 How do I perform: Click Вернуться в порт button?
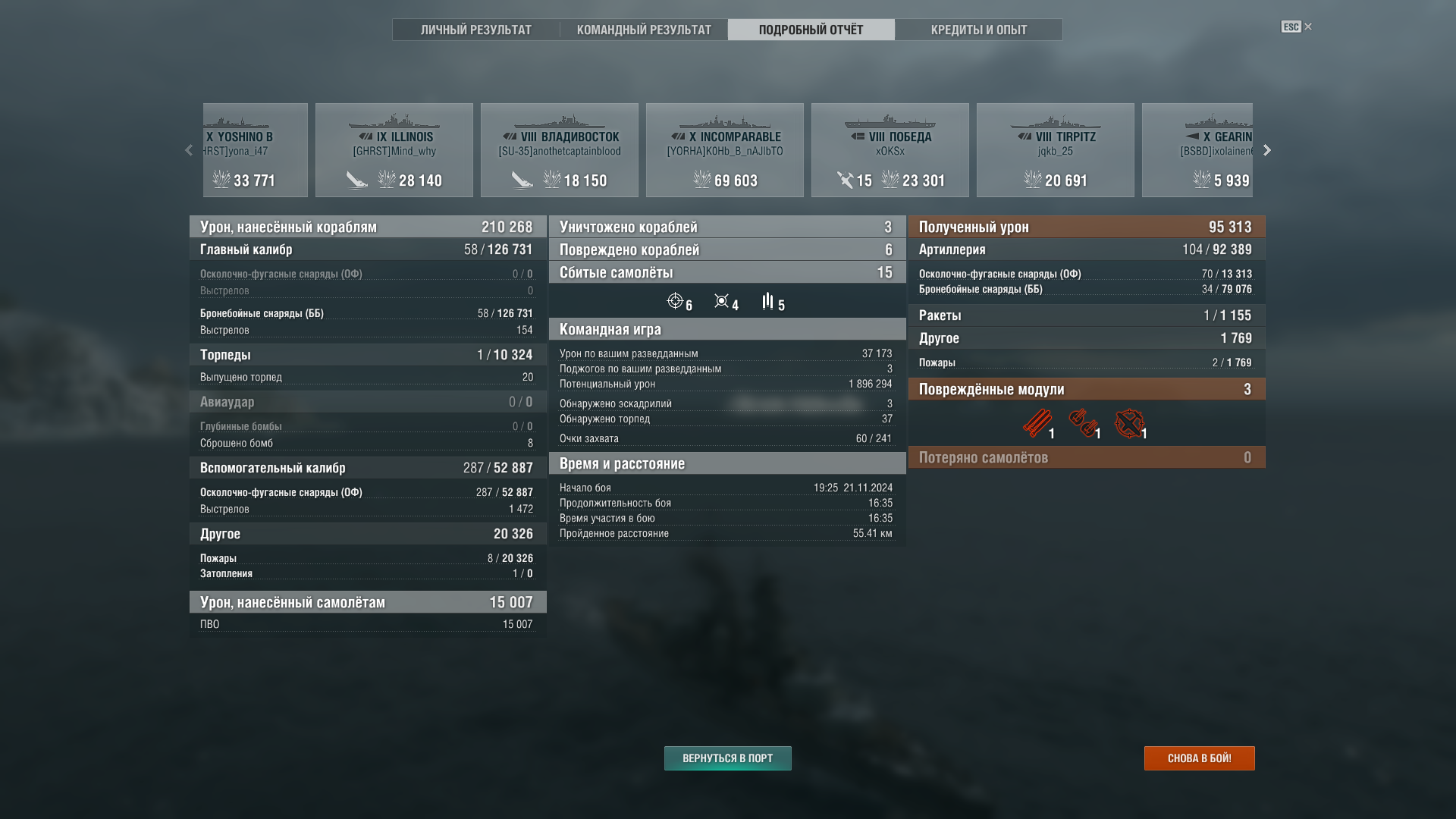coord(728,758)
